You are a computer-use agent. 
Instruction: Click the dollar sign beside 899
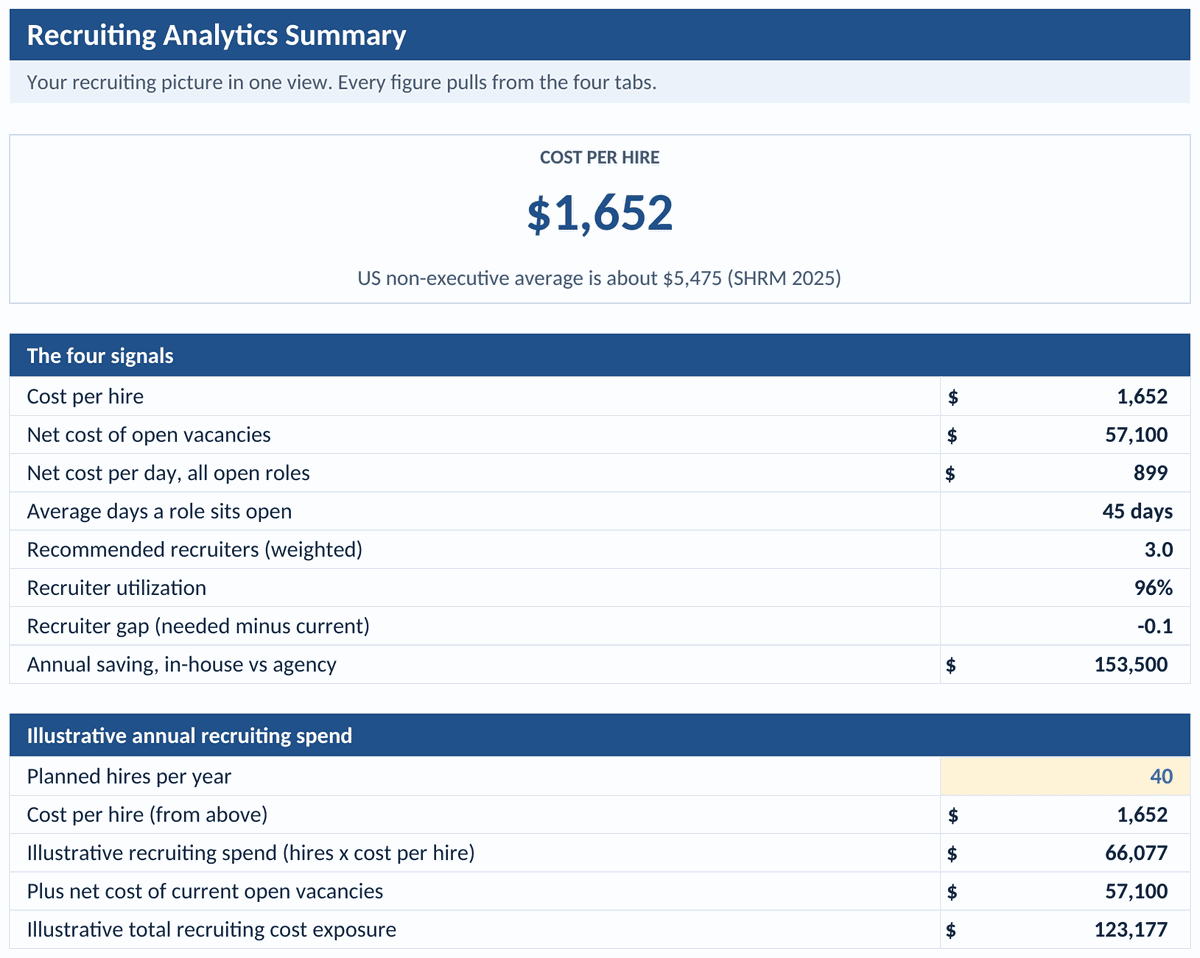[952, 474]
